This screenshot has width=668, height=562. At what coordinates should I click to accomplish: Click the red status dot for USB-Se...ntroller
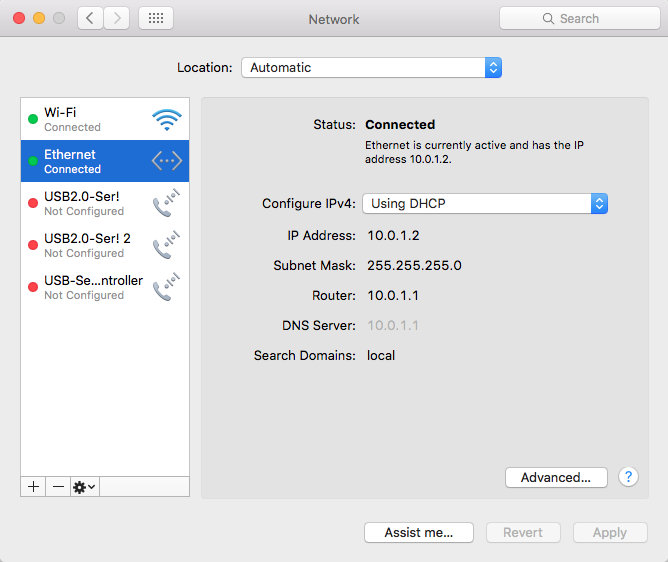pyautogui.click(x=33, y=287)
